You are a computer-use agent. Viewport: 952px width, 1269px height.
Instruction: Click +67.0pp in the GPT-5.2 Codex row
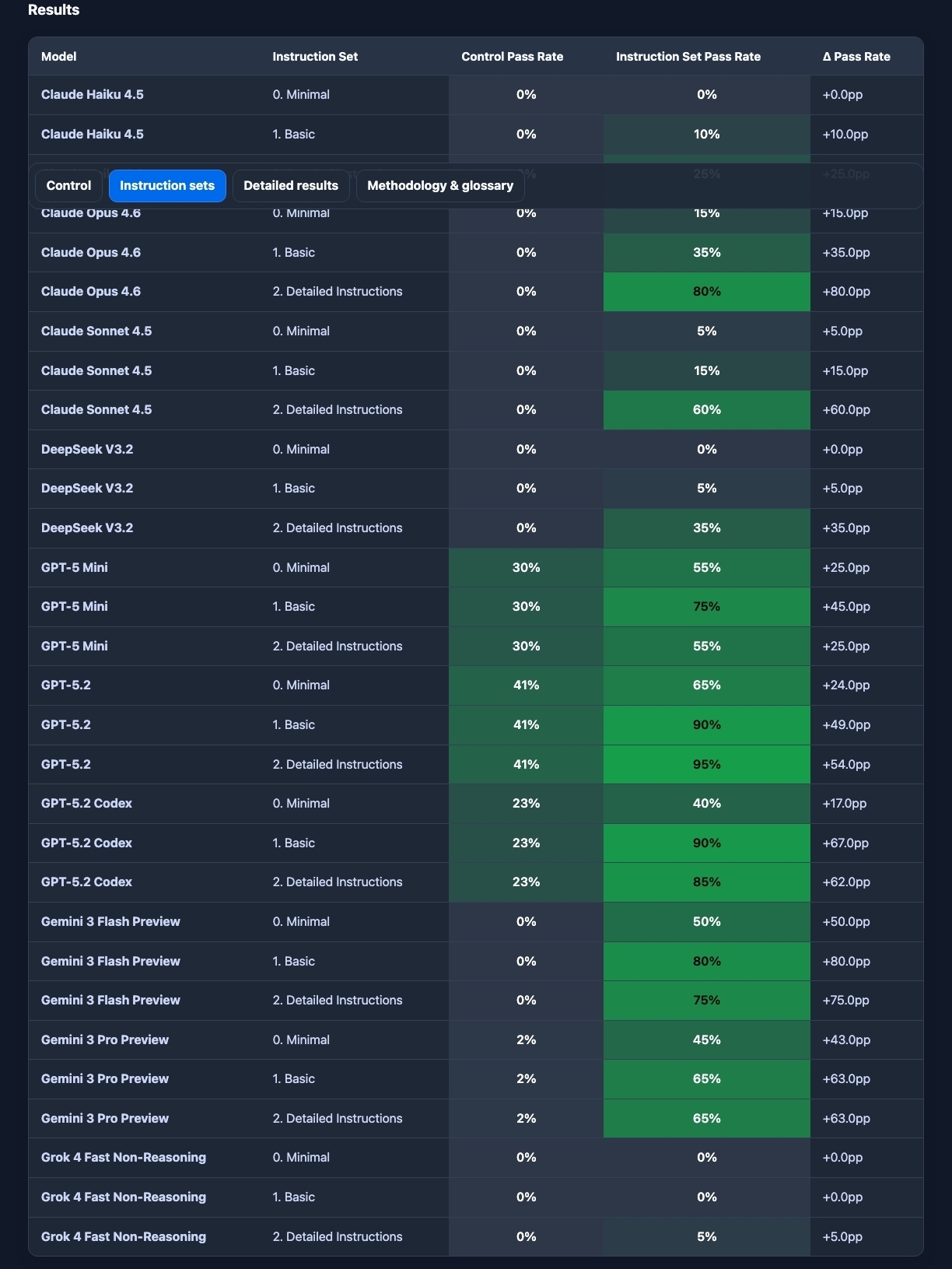(845, 843)
